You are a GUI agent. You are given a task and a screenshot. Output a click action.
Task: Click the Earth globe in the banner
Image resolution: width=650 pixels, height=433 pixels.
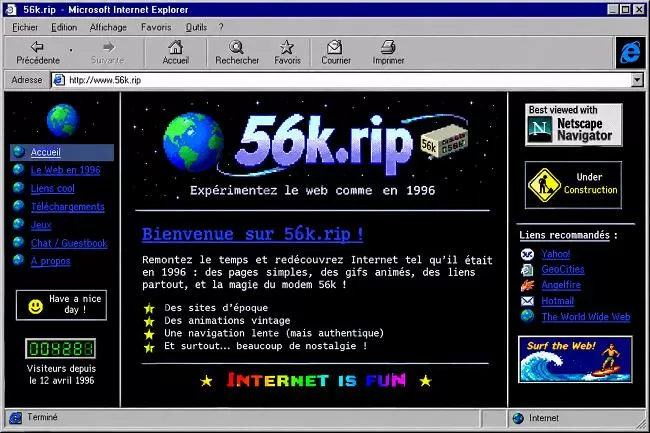click(192, 142)
